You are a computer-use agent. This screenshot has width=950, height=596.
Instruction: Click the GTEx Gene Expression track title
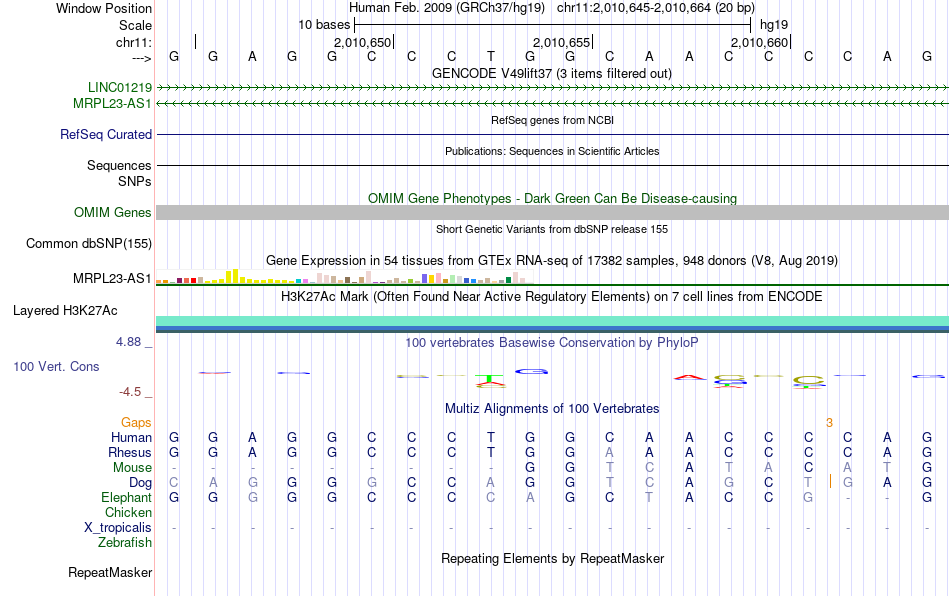[552, 260]
